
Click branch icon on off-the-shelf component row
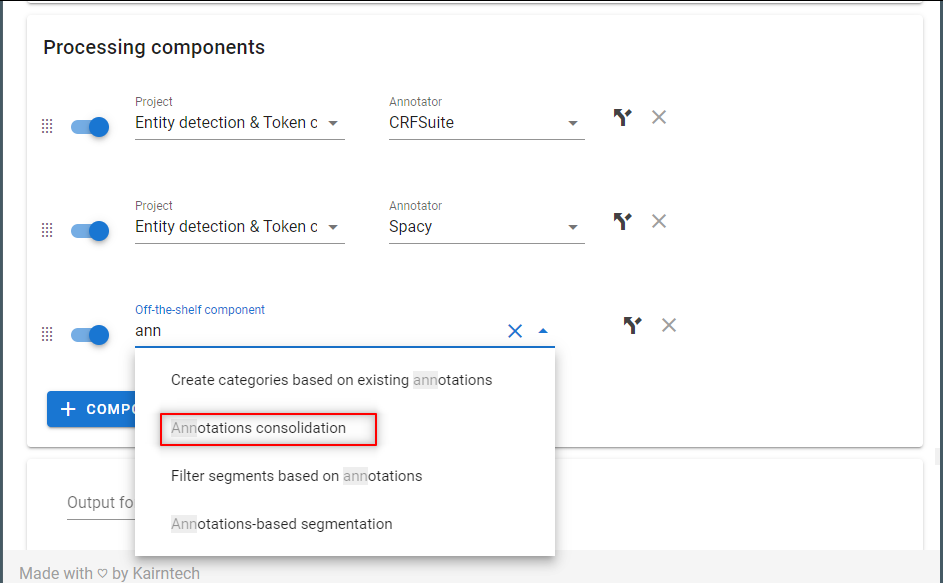tap(632, 325)
